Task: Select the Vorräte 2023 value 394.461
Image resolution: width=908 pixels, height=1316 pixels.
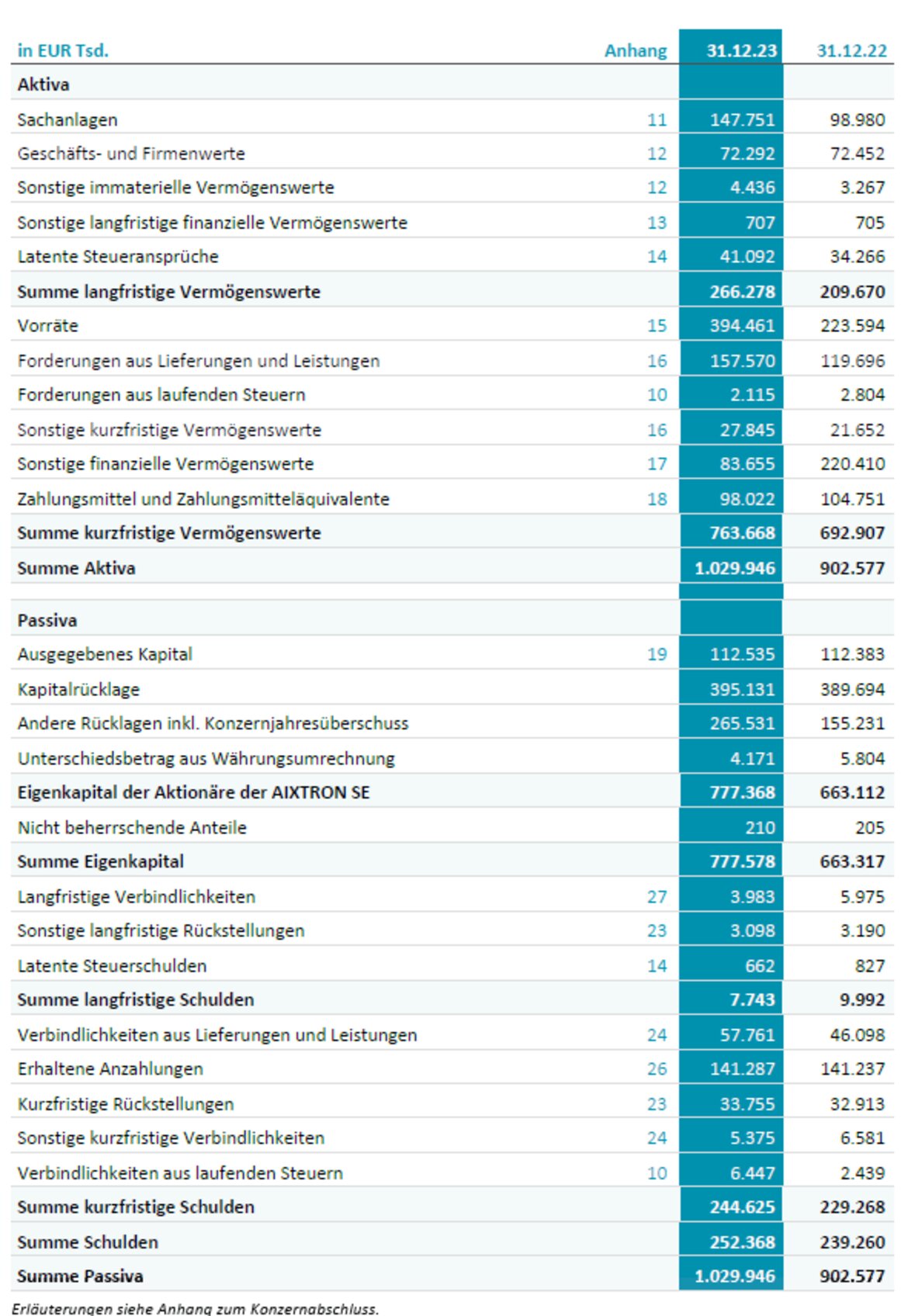Action: [x=741, y=326]
